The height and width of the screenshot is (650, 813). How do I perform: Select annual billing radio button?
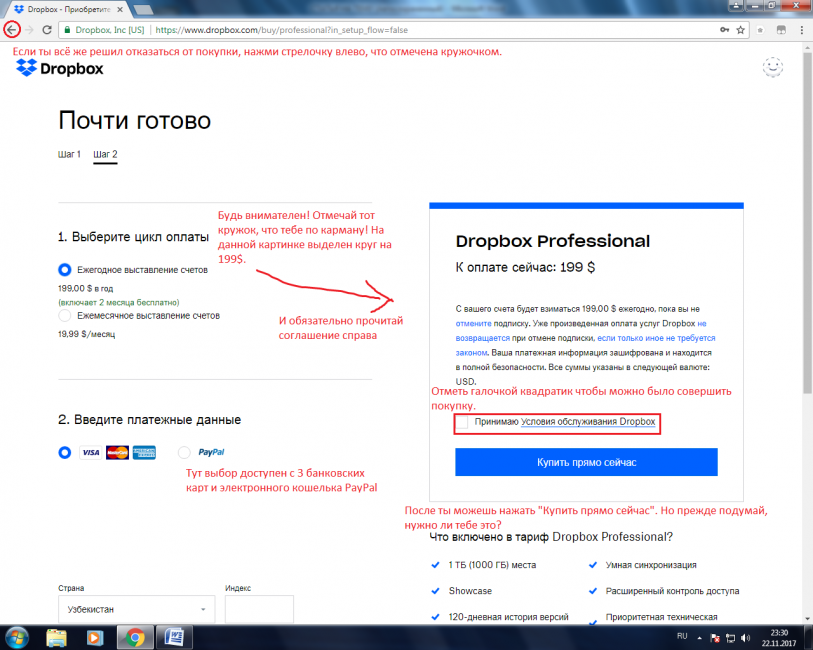coord(65,270)
